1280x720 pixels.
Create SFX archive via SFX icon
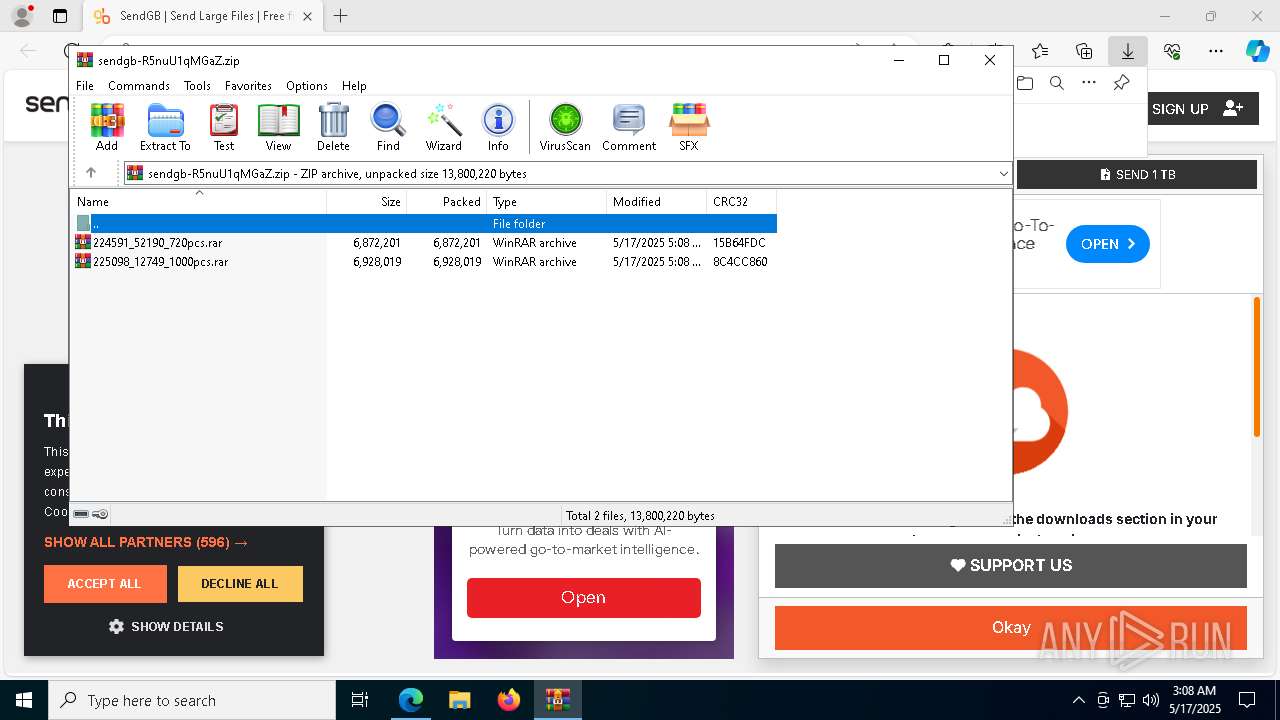point(689,127)
